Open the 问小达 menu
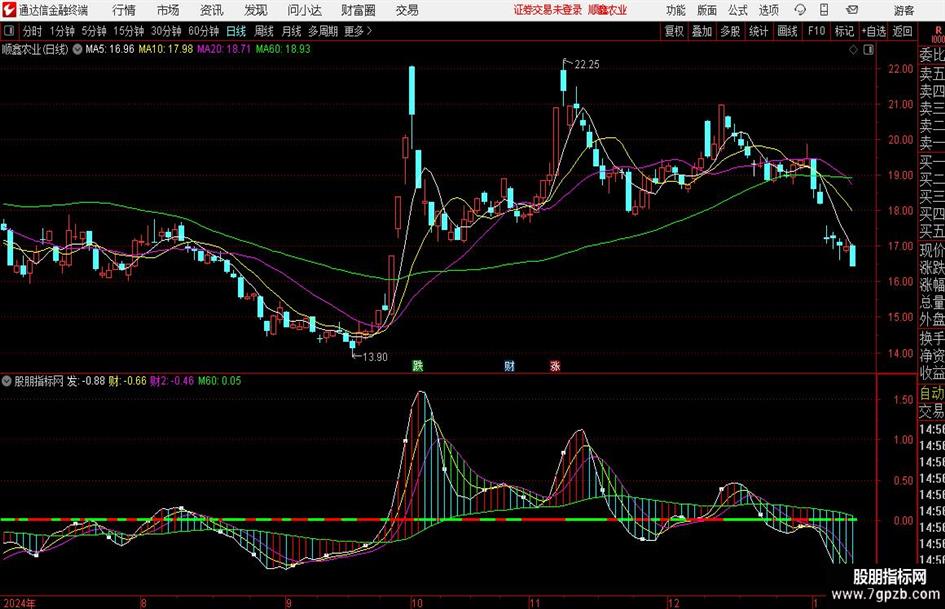The image size is (945, 609). pyautogui.click(x=304, y=10)
